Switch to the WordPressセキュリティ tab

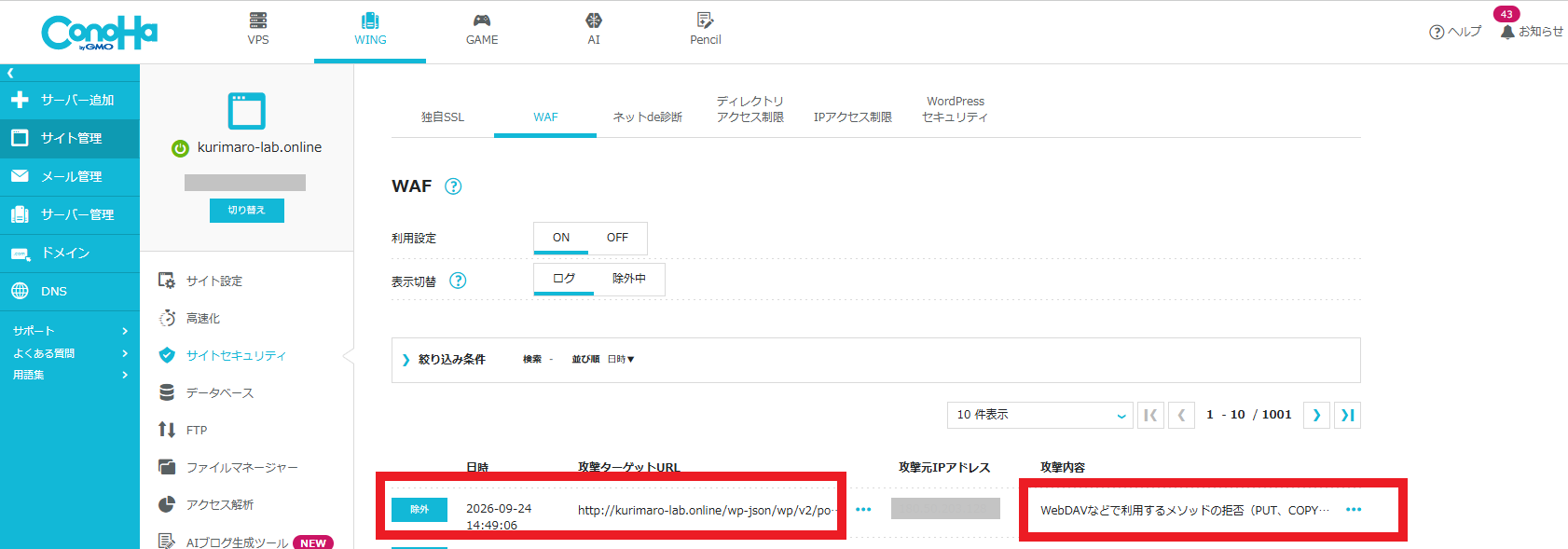click(956, 109)
